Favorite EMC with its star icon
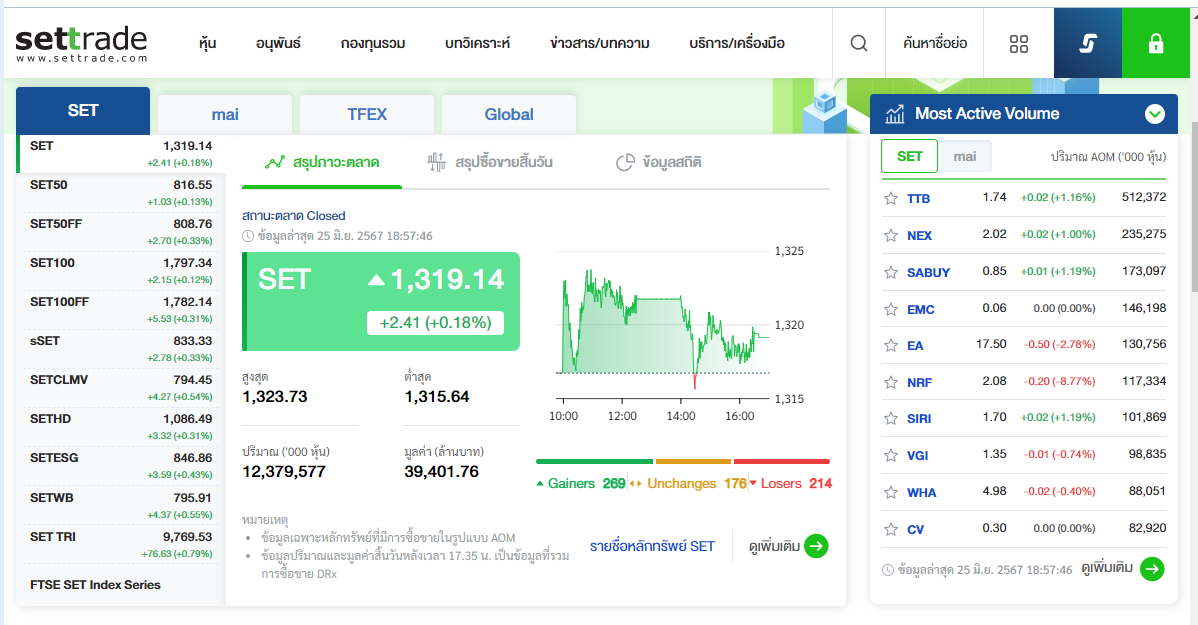 click(891, 309)
